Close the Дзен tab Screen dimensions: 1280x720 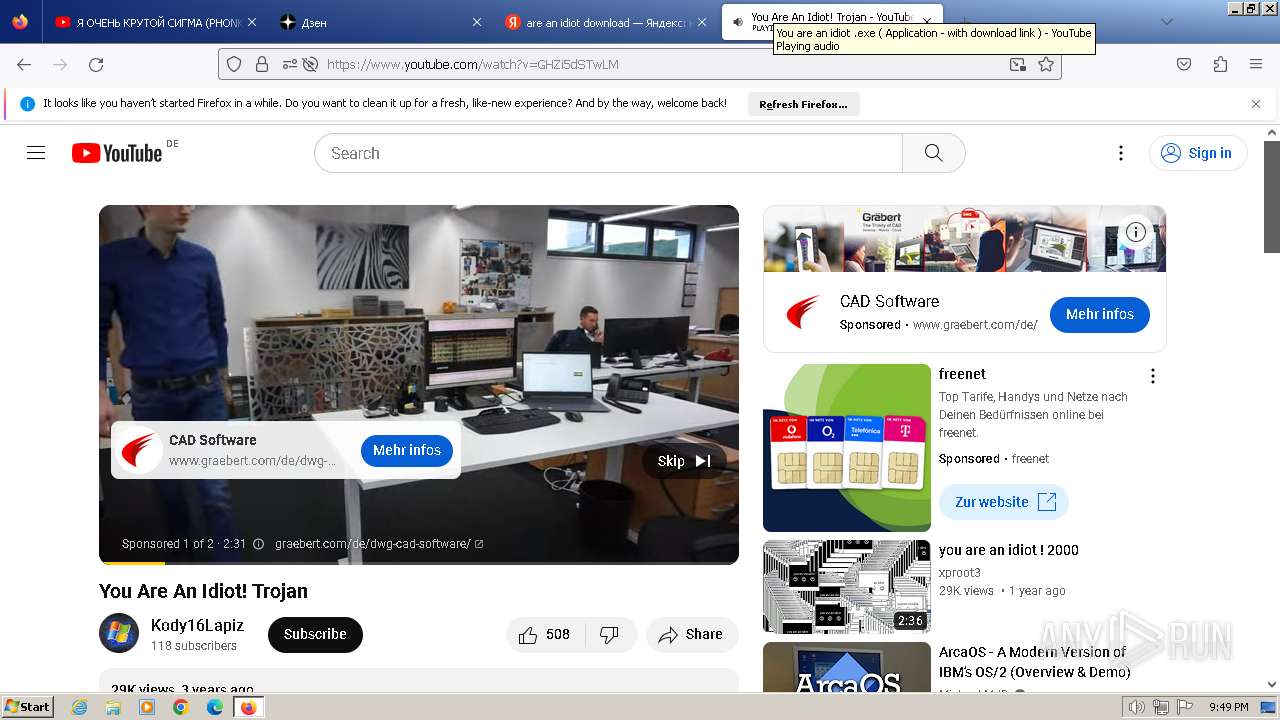[477, 22]
